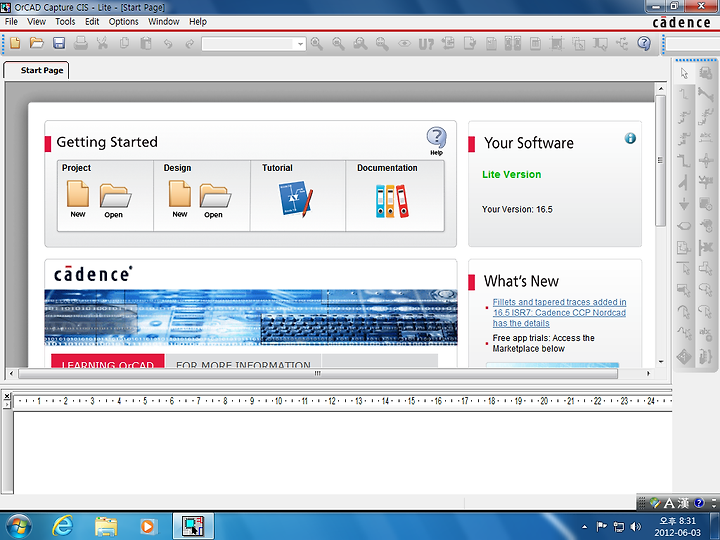Open Windows Explorer from taskbar
The height and width of the screenshot is (540, 720).
106,526
